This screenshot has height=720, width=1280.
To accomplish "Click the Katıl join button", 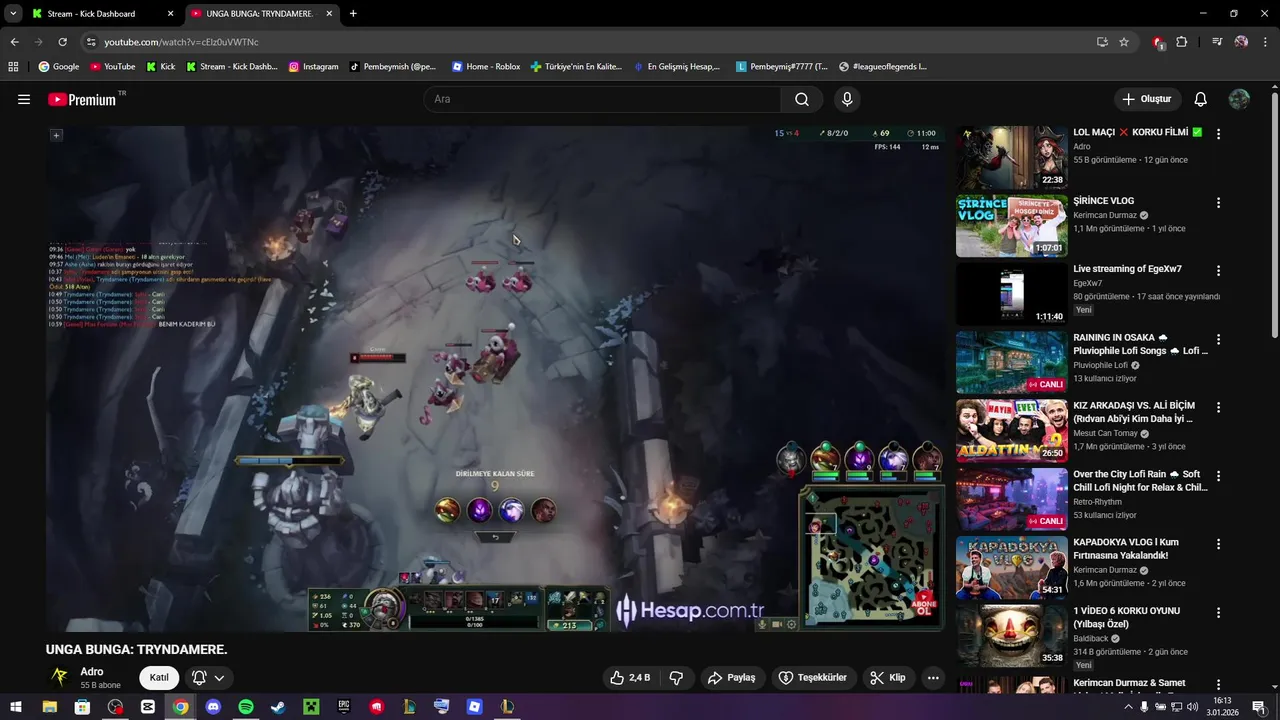I will [159, 677].
